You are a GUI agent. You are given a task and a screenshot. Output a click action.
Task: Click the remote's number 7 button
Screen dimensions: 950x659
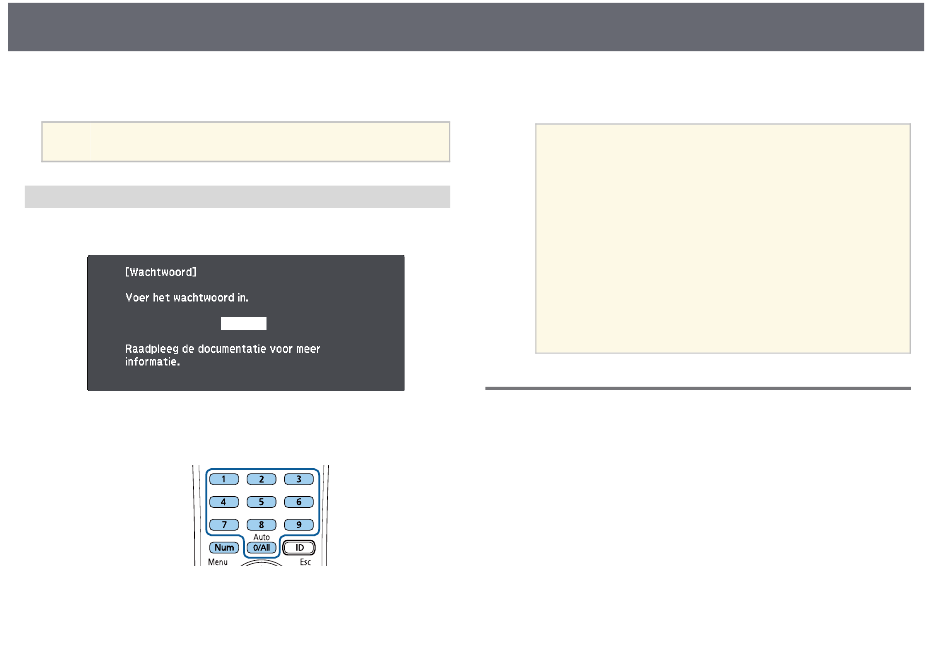pyautogui.click(x=224, y=525)
